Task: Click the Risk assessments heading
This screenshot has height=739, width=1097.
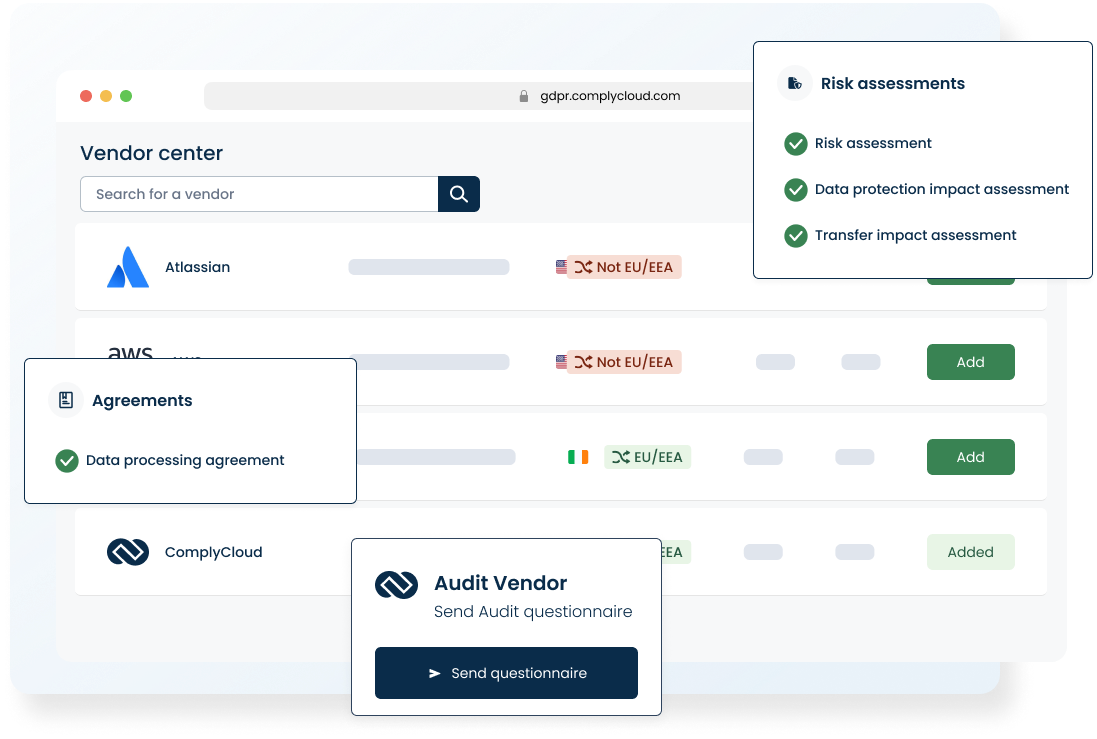Action: [x=893, y=83]
